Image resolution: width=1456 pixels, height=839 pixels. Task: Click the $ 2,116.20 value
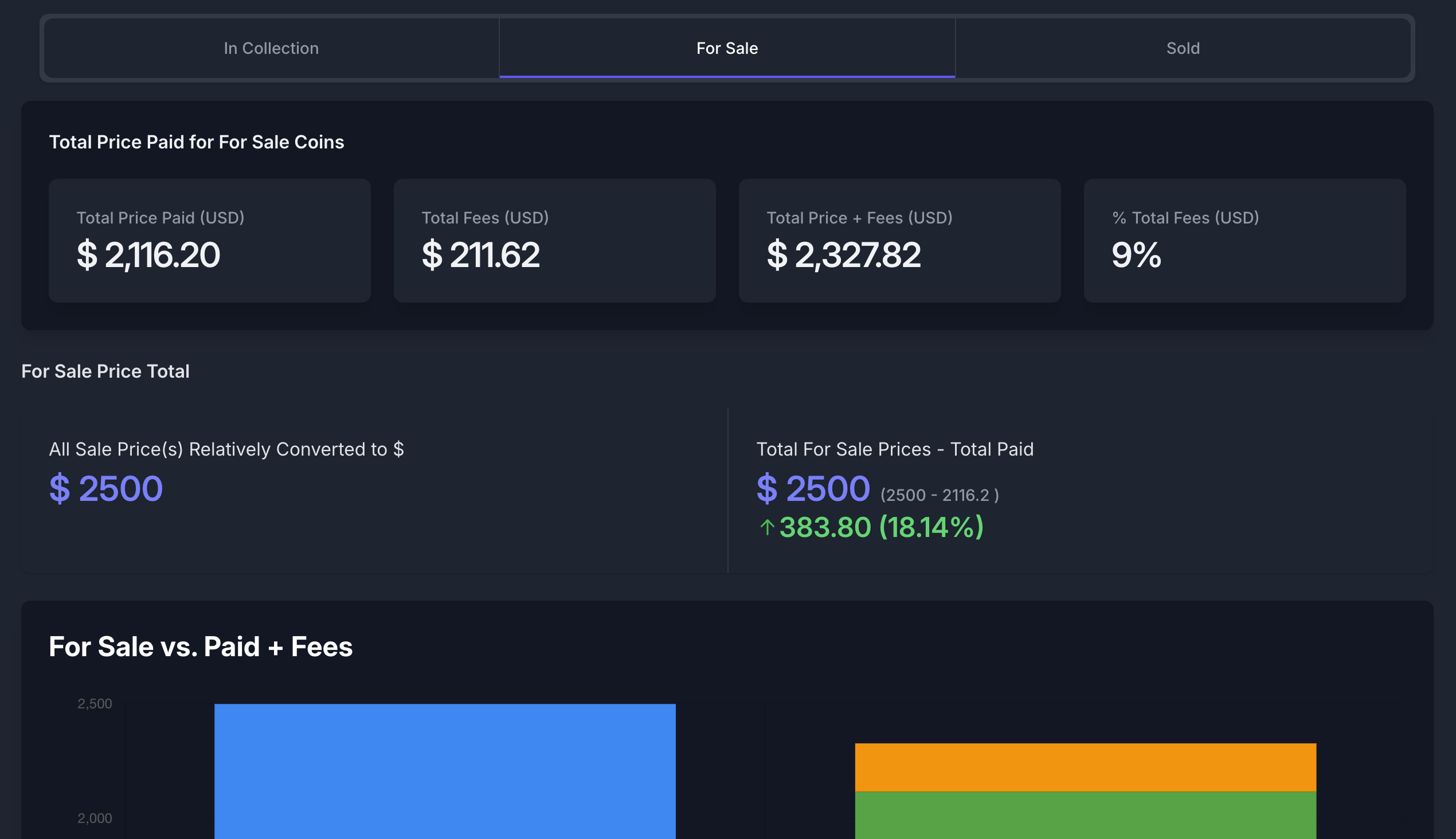[148, 255]
